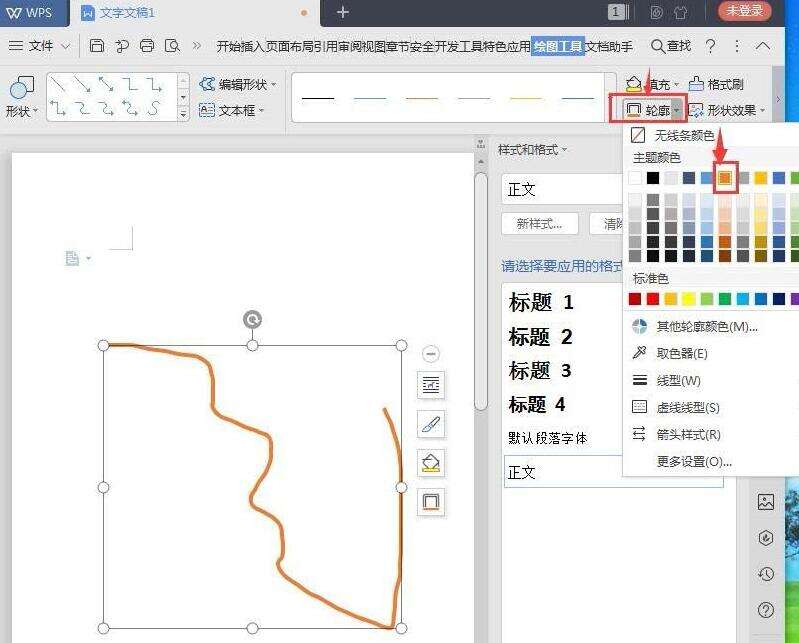Click current style field showing 正文 at top
Viewport: 799px width, 643px height.
(x=563, y=190)
